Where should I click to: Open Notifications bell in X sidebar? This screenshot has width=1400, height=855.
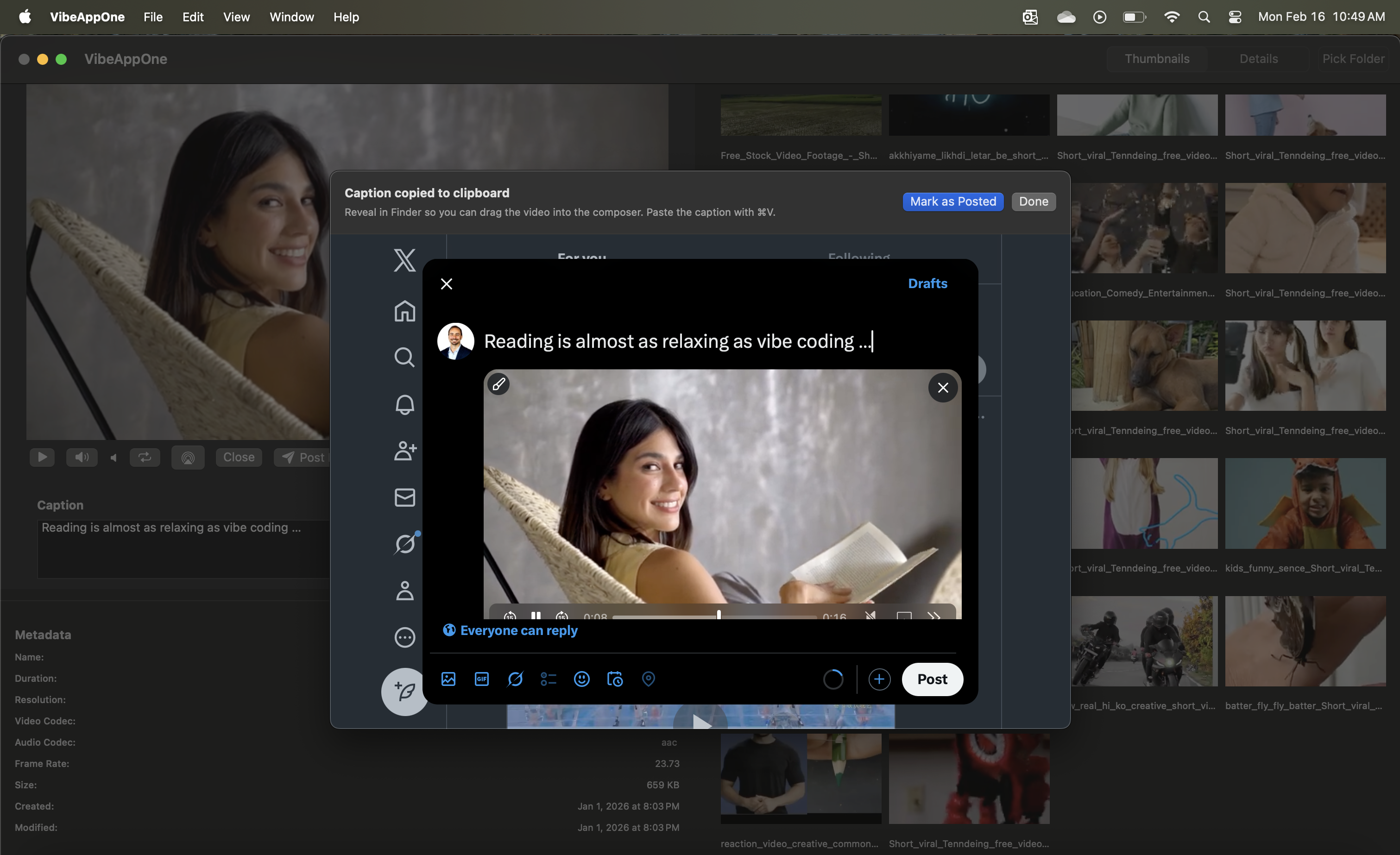coord(404,404)
